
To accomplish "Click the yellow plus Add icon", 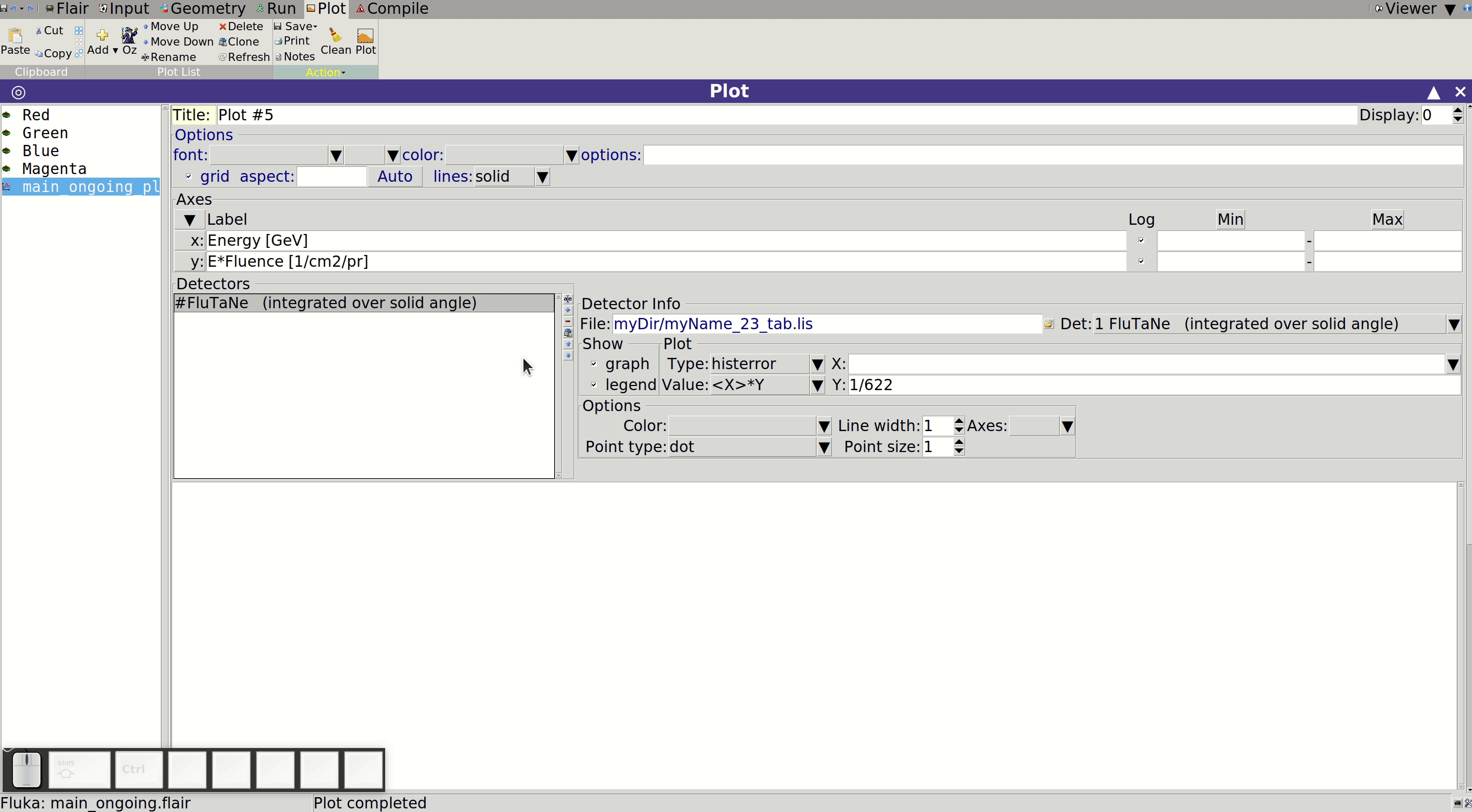I will click(102, 35).
